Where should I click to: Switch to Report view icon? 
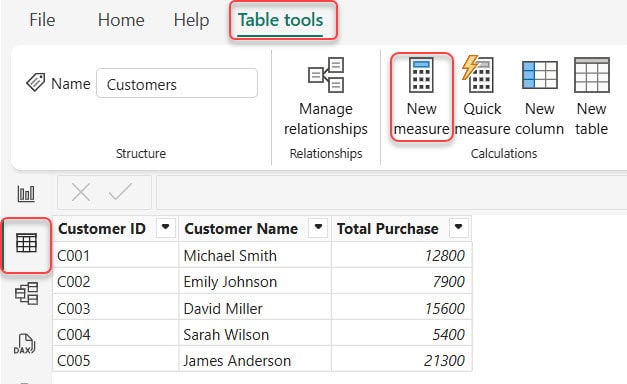(x=26, y=194)
